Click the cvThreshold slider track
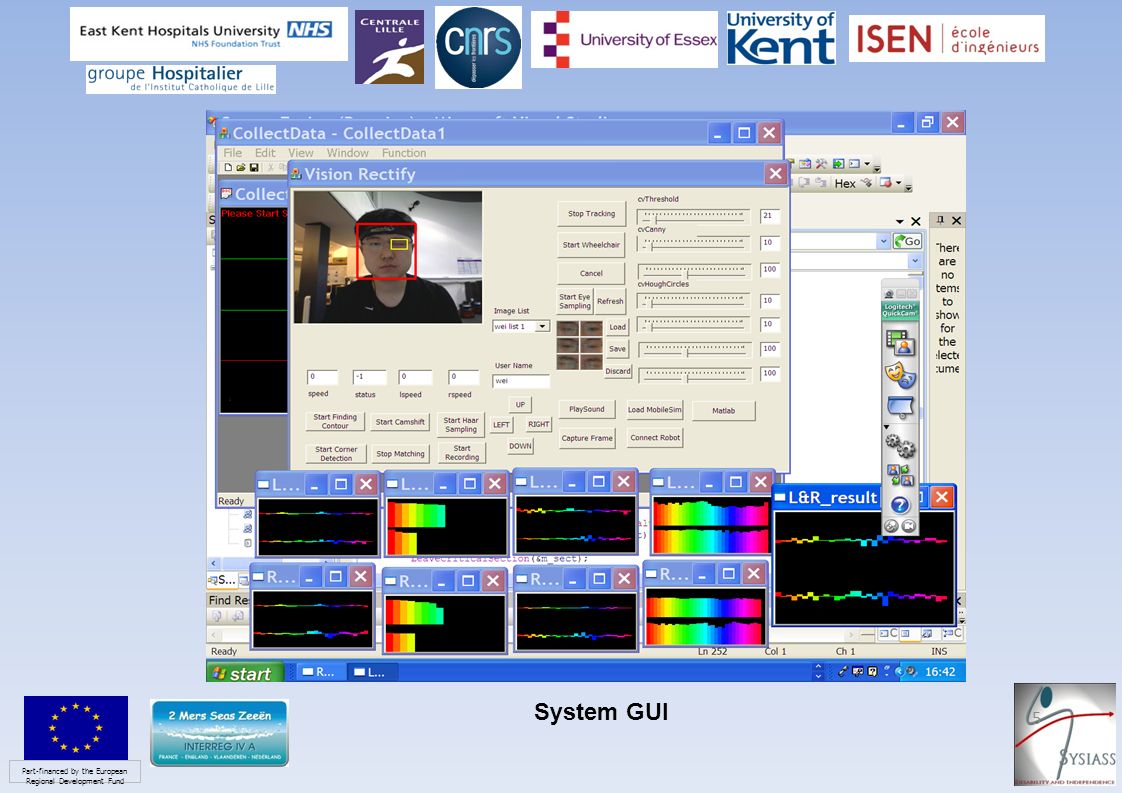This screenshot has width=1122, height=793. (x=693, y=216)
